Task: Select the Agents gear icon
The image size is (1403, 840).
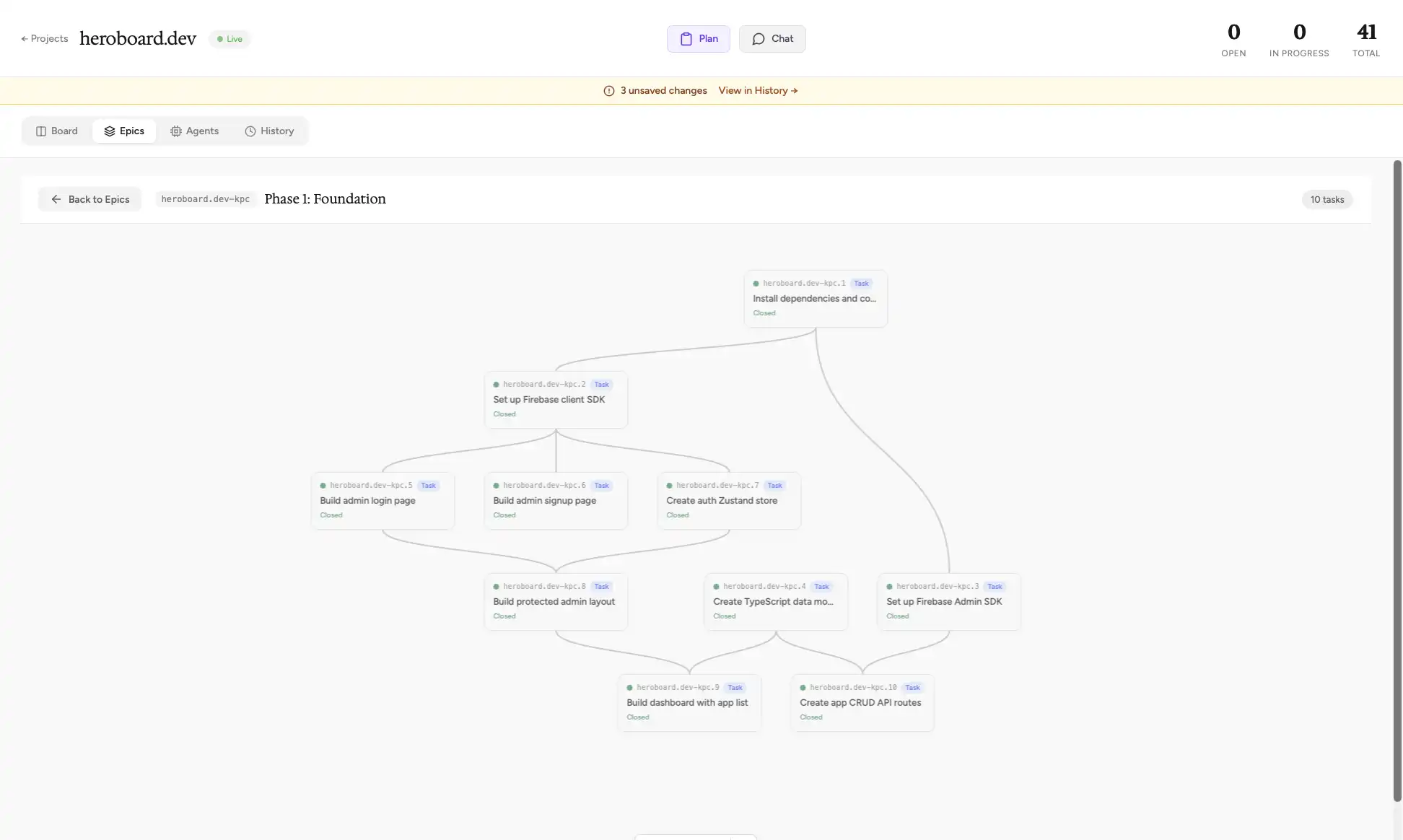Action: [177, 131]
